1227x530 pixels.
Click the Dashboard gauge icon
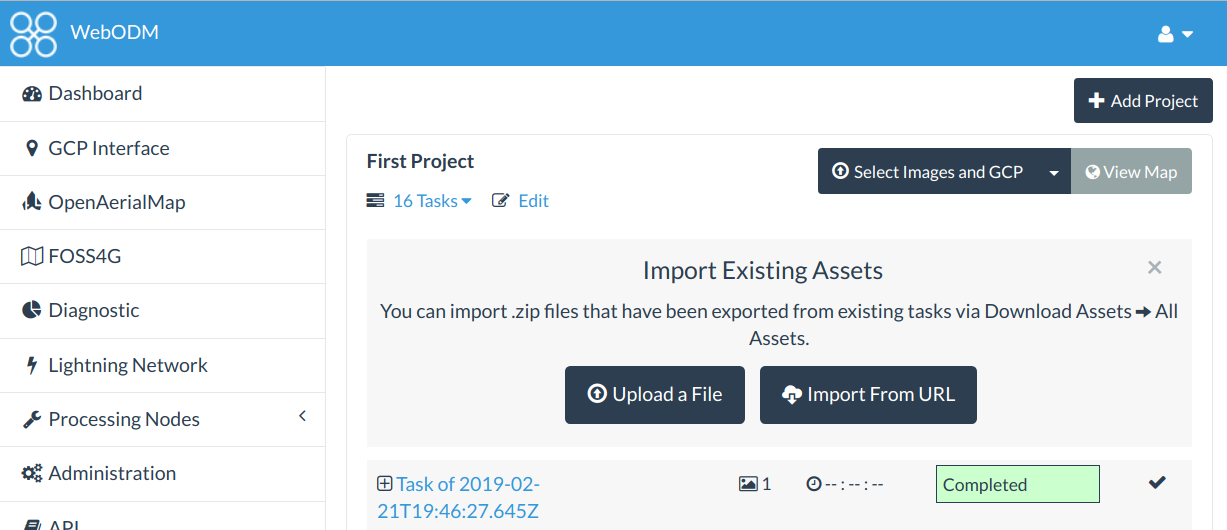tap(32, 94)
